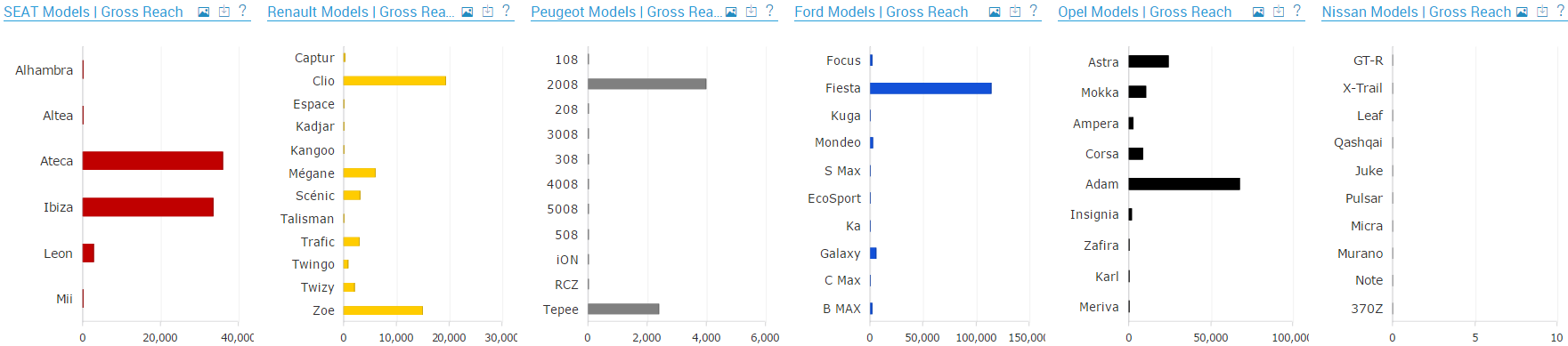Export Renault Models chart data
Viewport: 1568px width, 346px height.
pyautogui.click(x=488, y=12)
